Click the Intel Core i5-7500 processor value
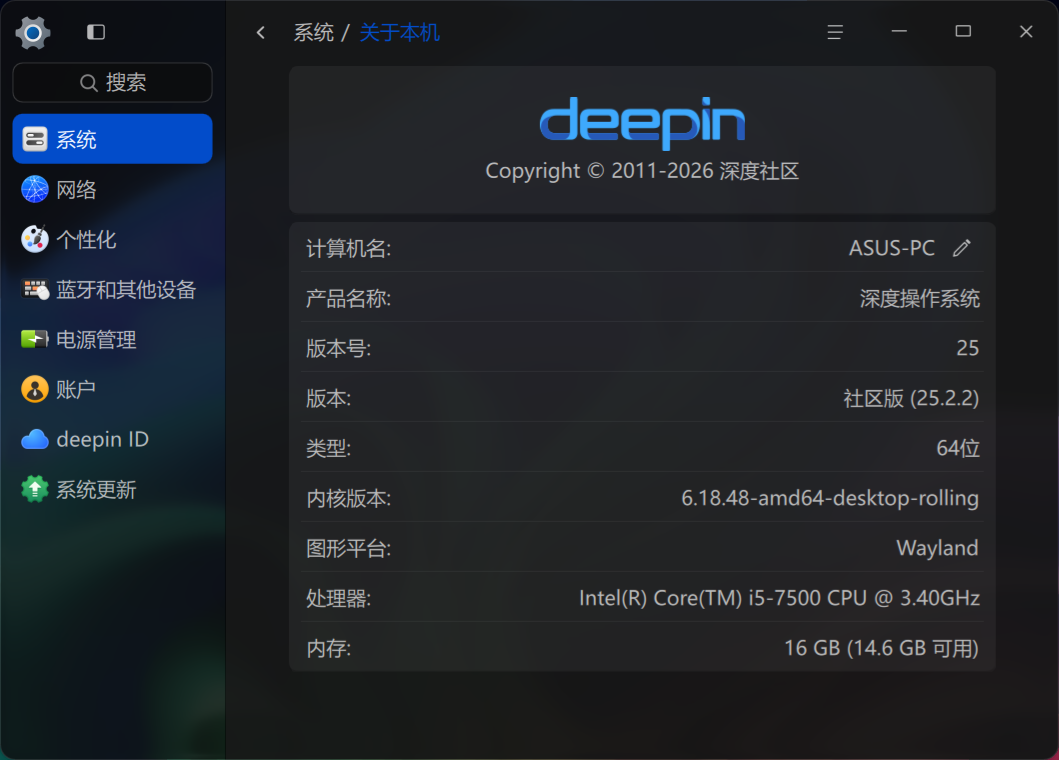This screenshot has height=760, width=1059. 779,598
